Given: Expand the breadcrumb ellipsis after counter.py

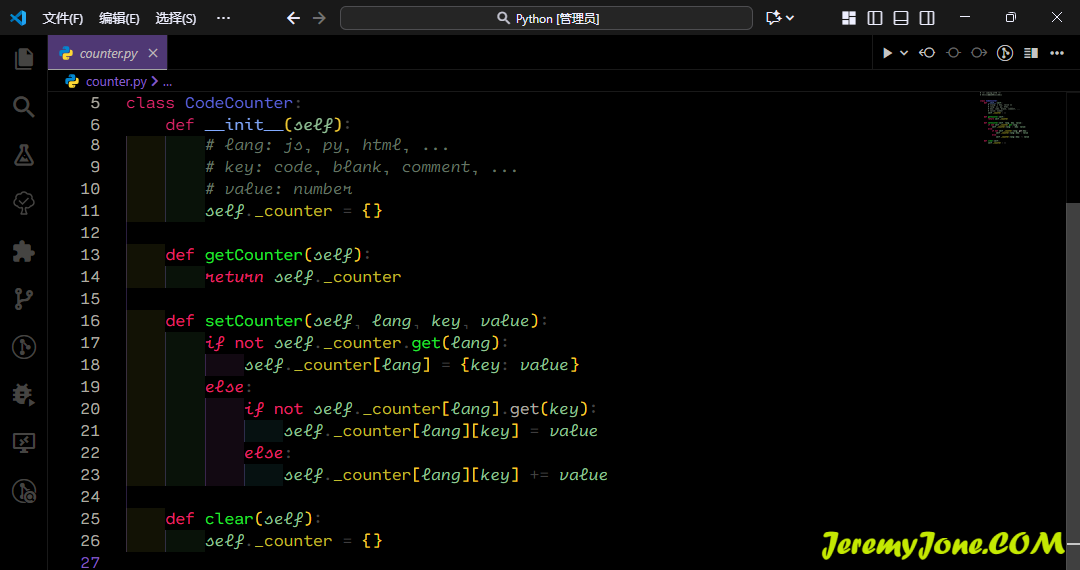Looking at the screenshot, I should click(x=167, y=82).
